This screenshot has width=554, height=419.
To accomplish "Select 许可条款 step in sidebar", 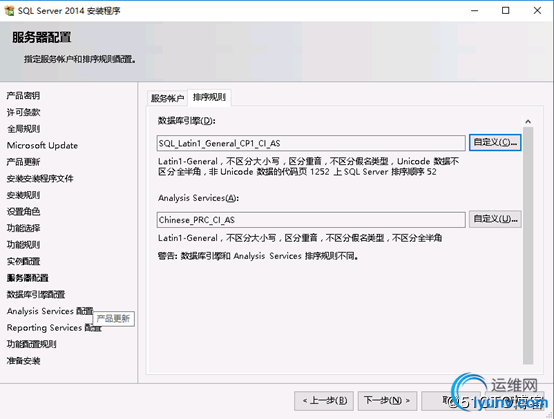I will click(23, 112).
